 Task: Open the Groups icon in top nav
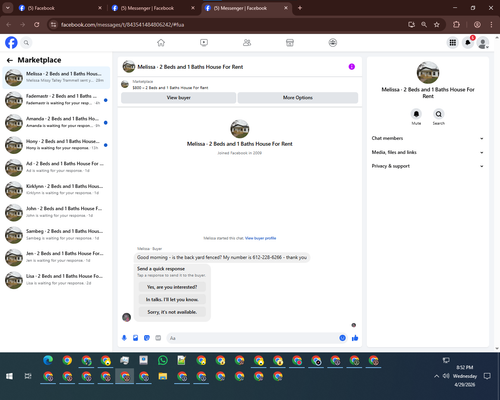coord(333,43)
